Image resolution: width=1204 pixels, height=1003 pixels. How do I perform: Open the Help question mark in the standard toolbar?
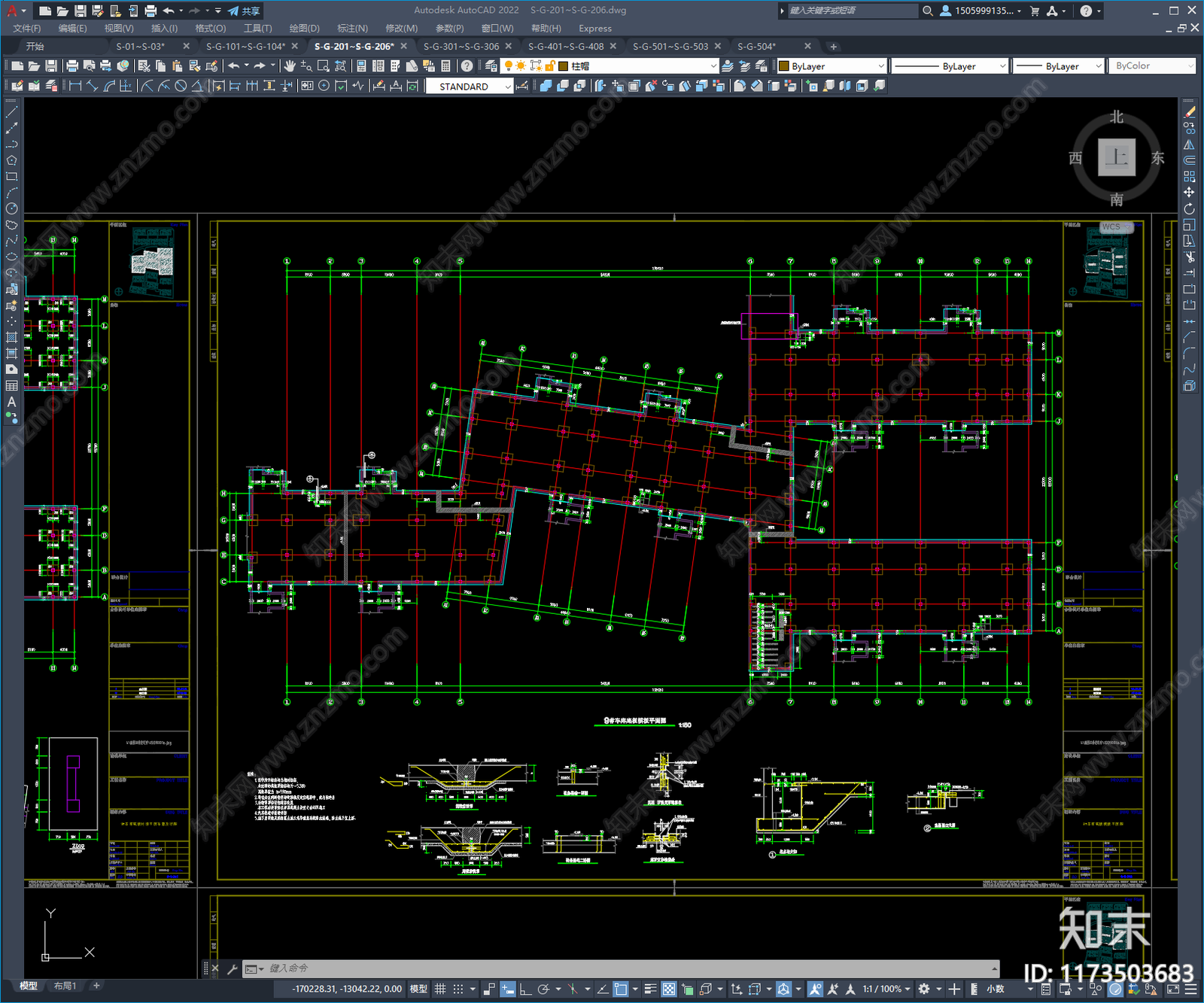point(467,66)
